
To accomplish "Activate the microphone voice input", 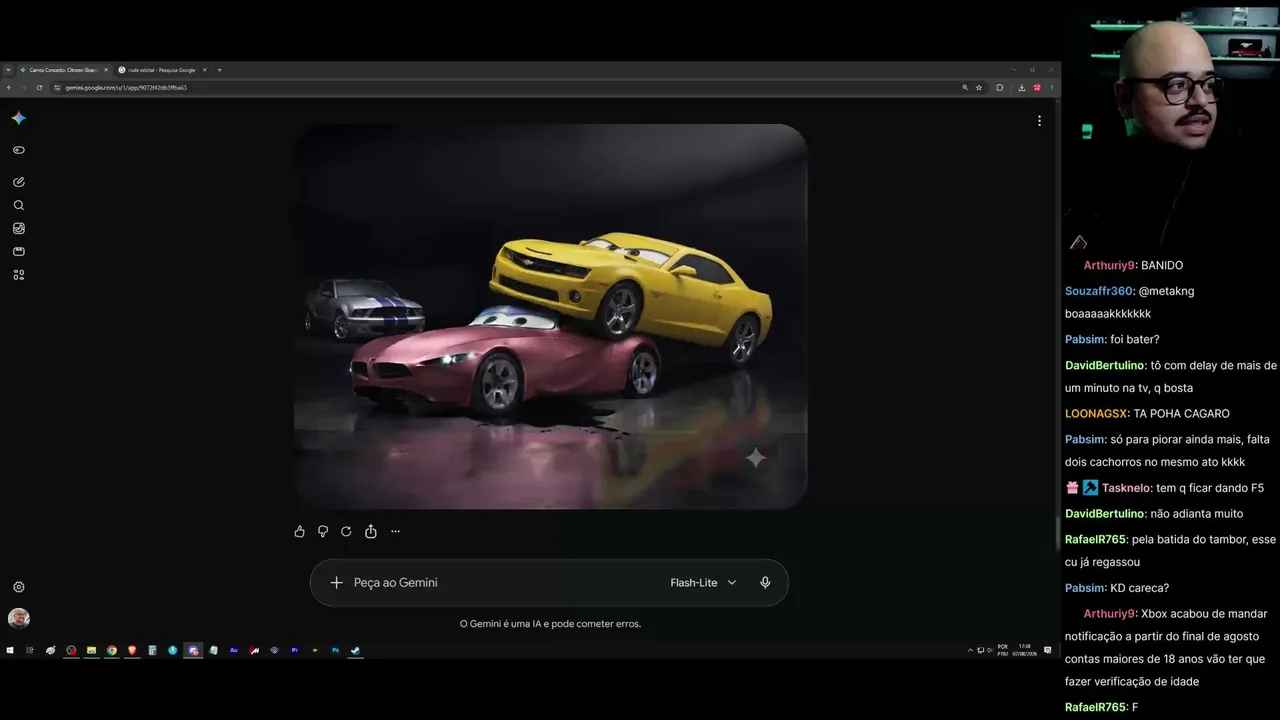I will pos(765,582).
